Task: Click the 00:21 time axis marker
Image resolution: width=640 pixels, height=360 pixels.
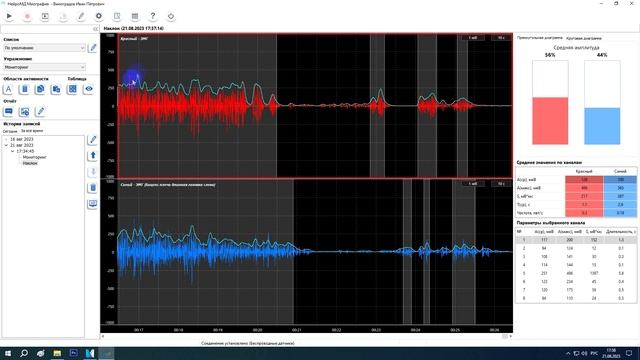Action: point(297,330)
